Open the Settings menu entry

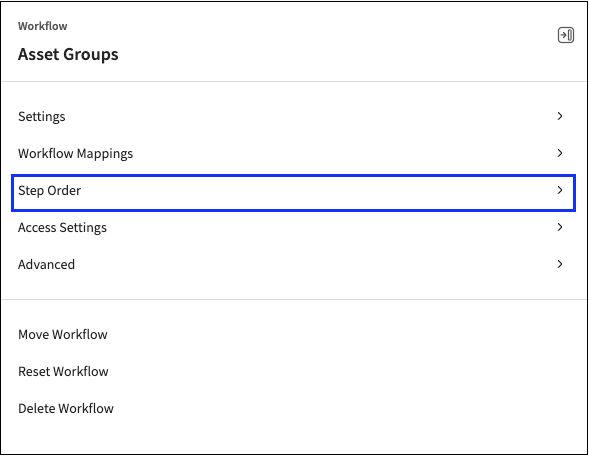tap(293, 116)
